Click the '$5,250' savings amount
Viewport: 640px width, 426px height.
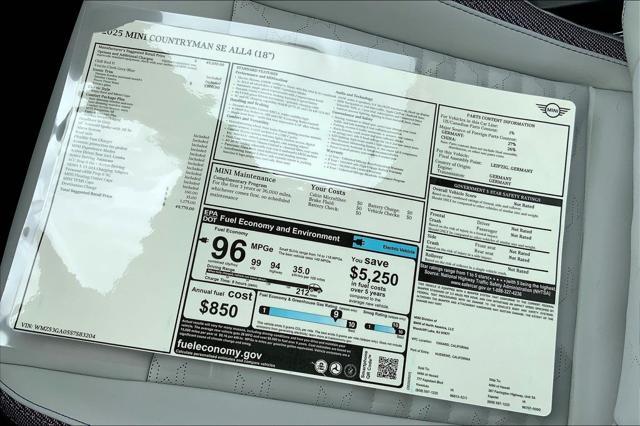[x=374, y=275]
